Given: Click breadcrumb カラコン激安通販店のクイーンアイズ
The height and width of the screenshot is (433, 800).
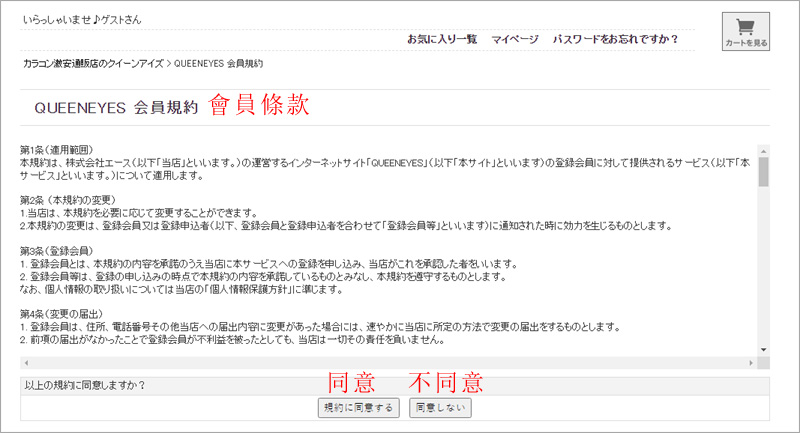Looking at the screenshot, I should pos(93,63).
